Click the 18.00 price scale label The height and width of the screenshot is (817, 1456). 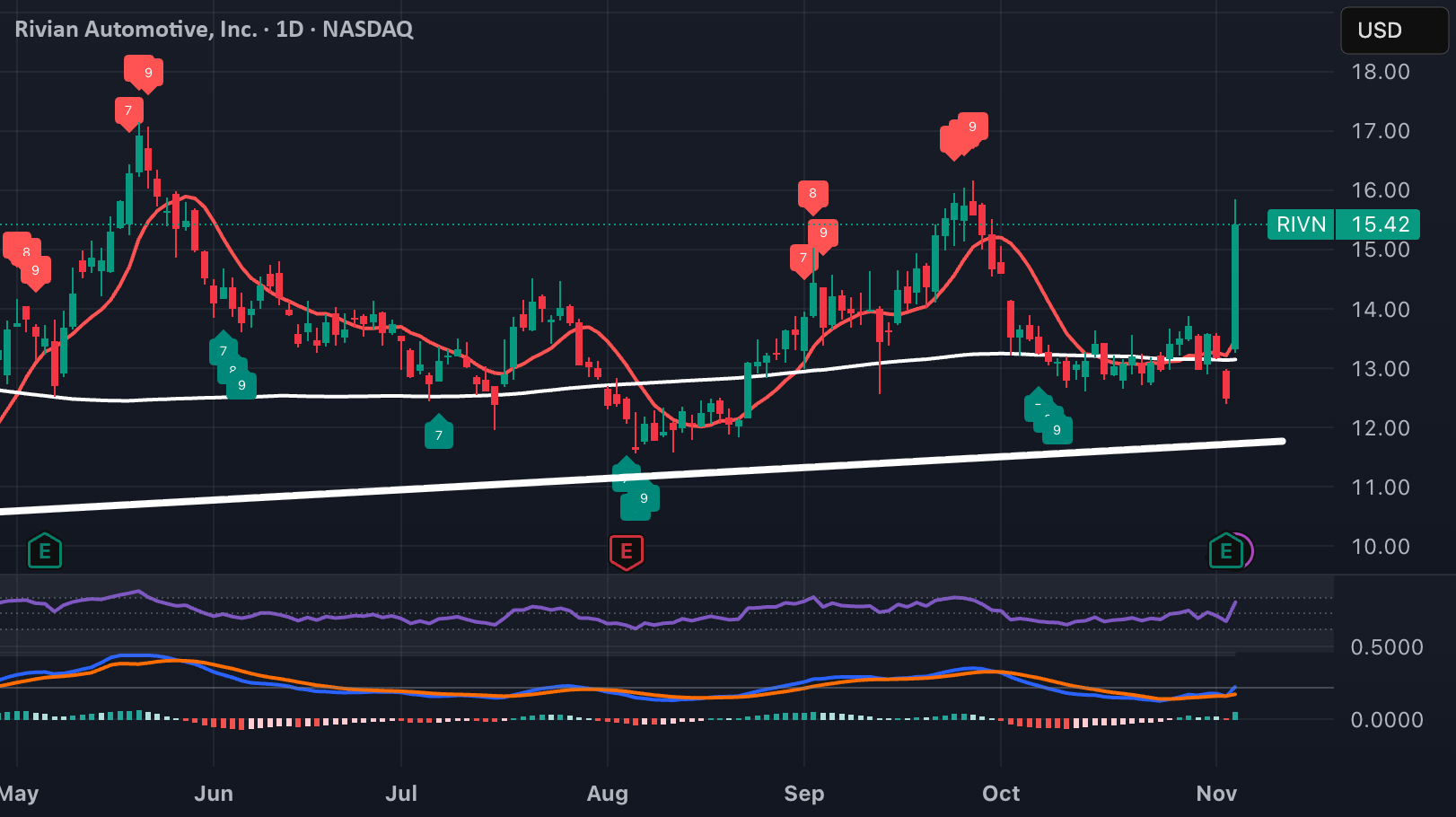point(1381,72)
